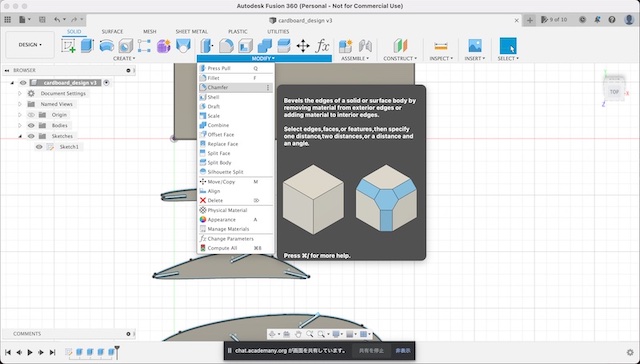This screenshot has width=640, height=364.
Task: Toggle visibility of cardboard_design v3 component
Action: [23, 83]
